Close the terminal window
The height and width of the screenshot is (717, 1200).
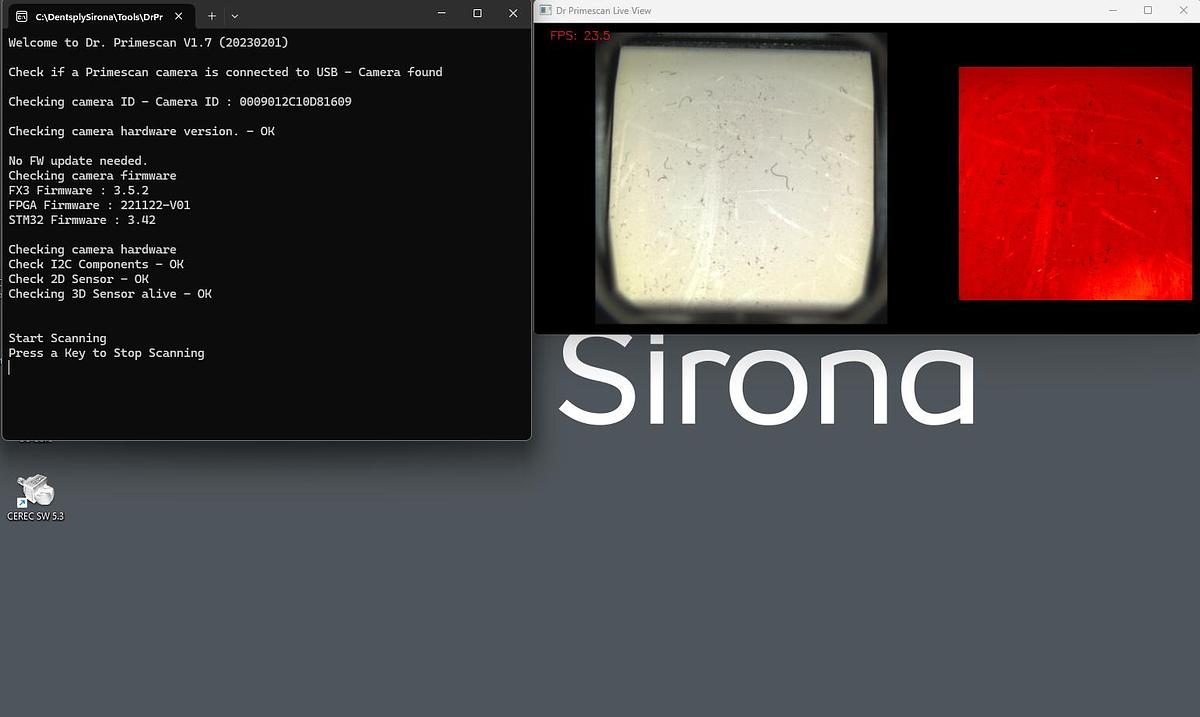[513, 13]
